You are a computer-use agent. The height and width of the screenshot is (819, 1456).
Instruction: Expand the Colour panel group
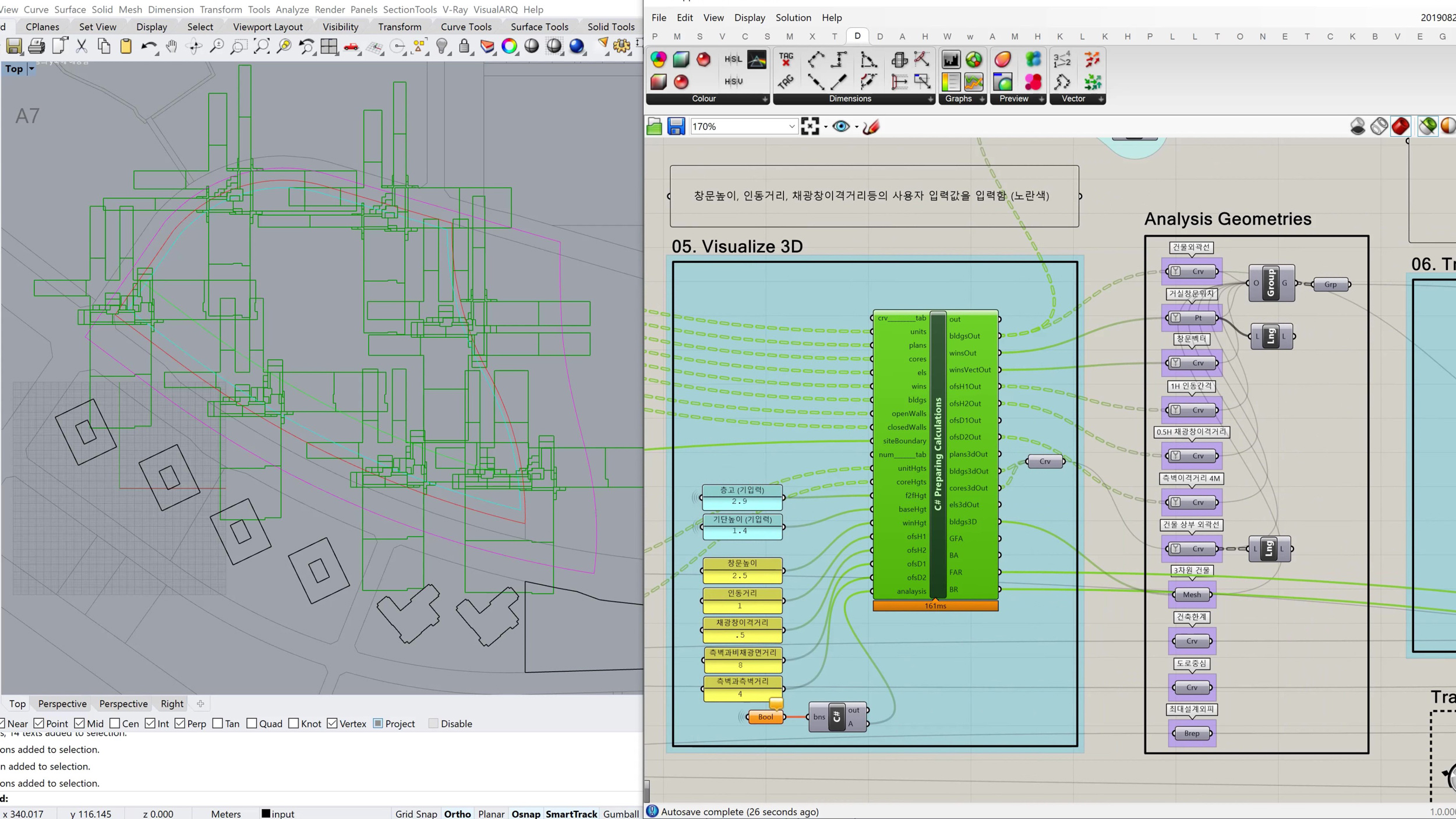coord(765,99)
